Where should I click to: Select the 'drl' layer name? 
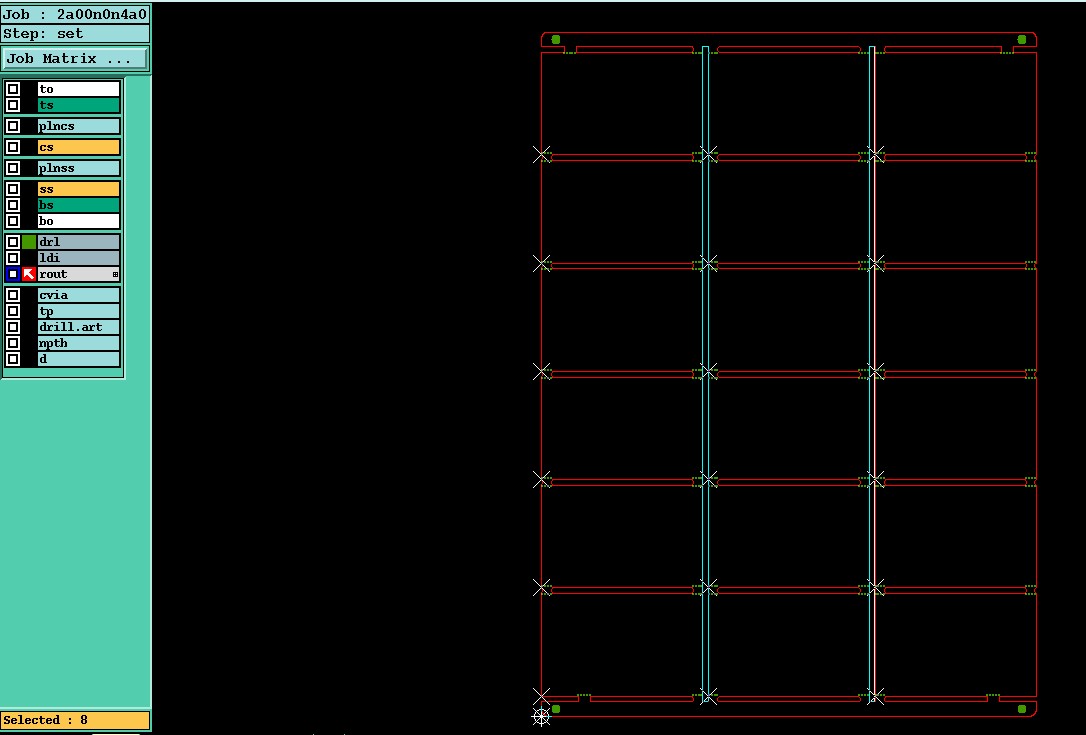78,242
